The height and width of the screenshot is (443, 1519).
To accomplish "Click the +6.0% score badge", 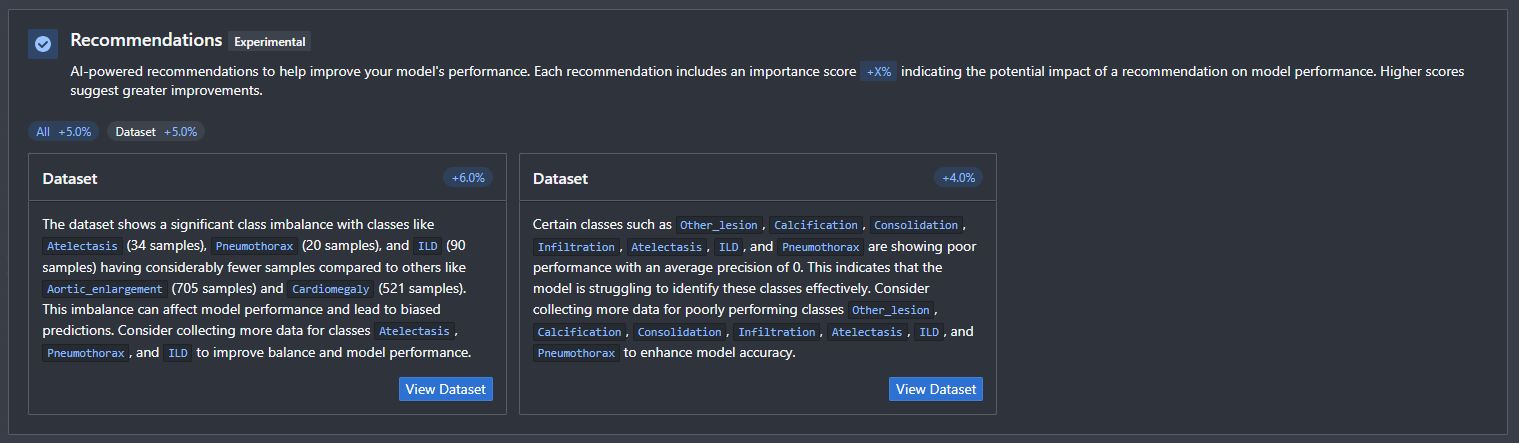I will click(468, 178).
